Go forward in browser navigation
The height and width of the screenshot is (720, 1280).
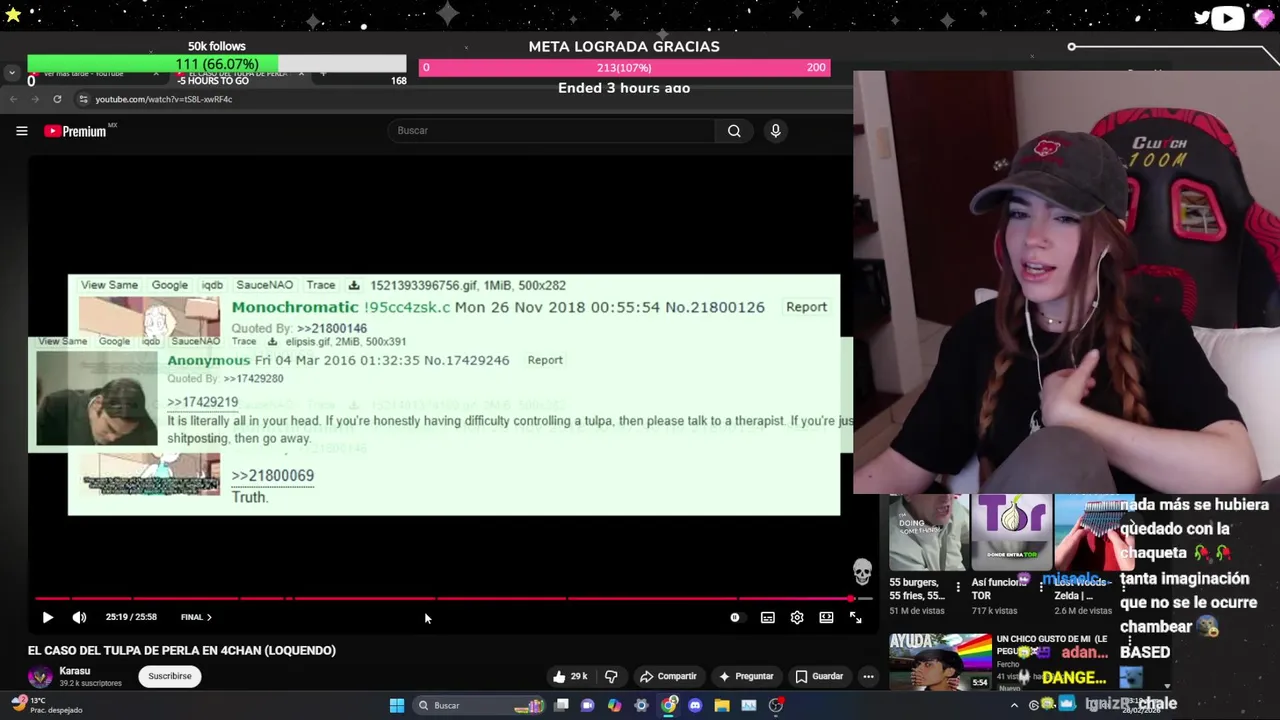(x=35, y=99)
